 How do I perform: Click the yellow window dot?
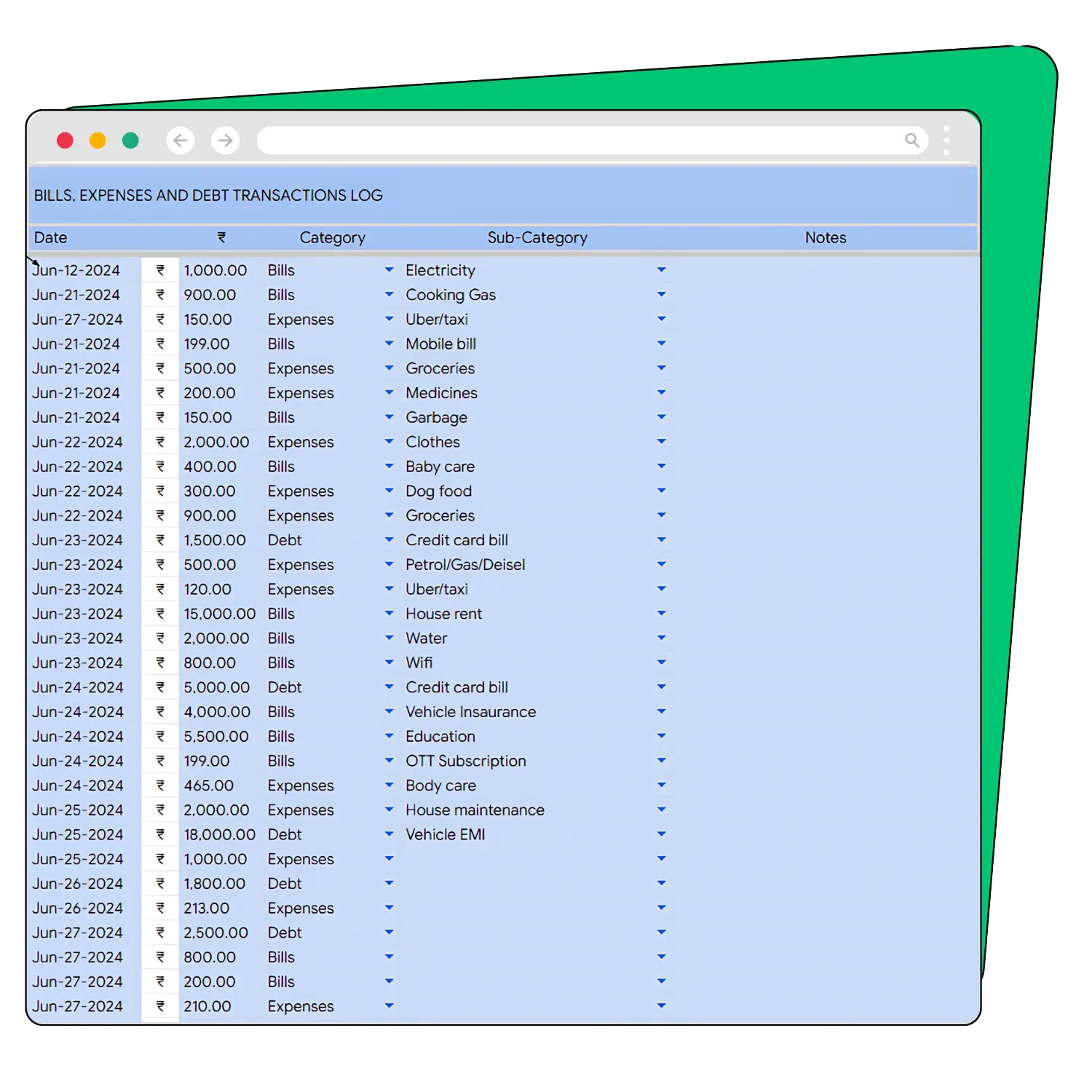pos(98,141)
